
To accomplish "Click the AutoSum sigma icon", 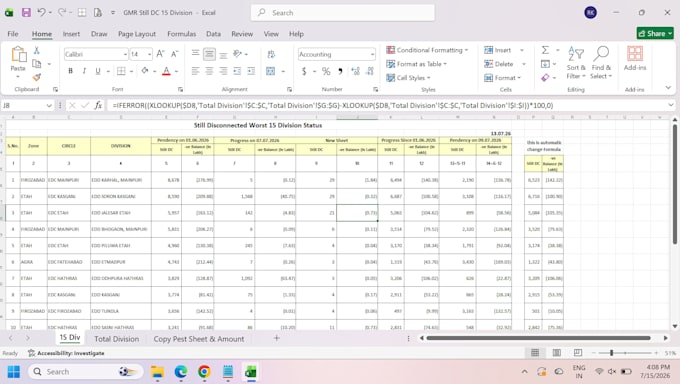I will click(x=545, y=50).
